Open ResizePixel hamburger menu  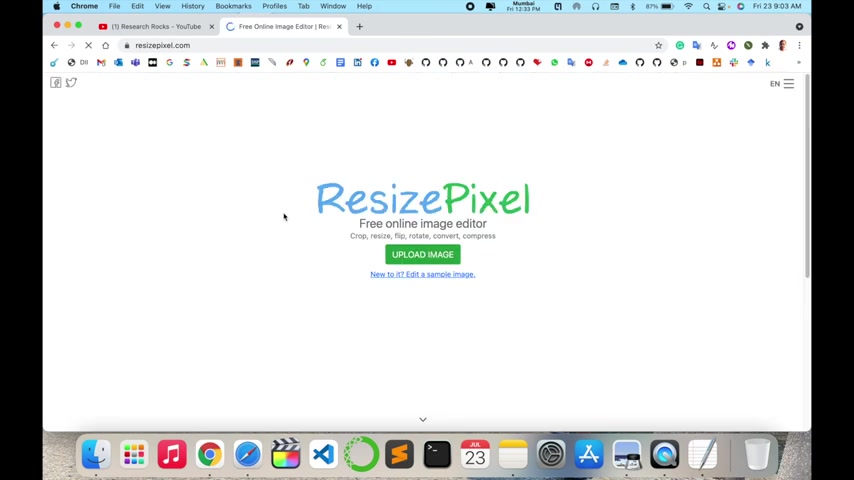[789, 83]
